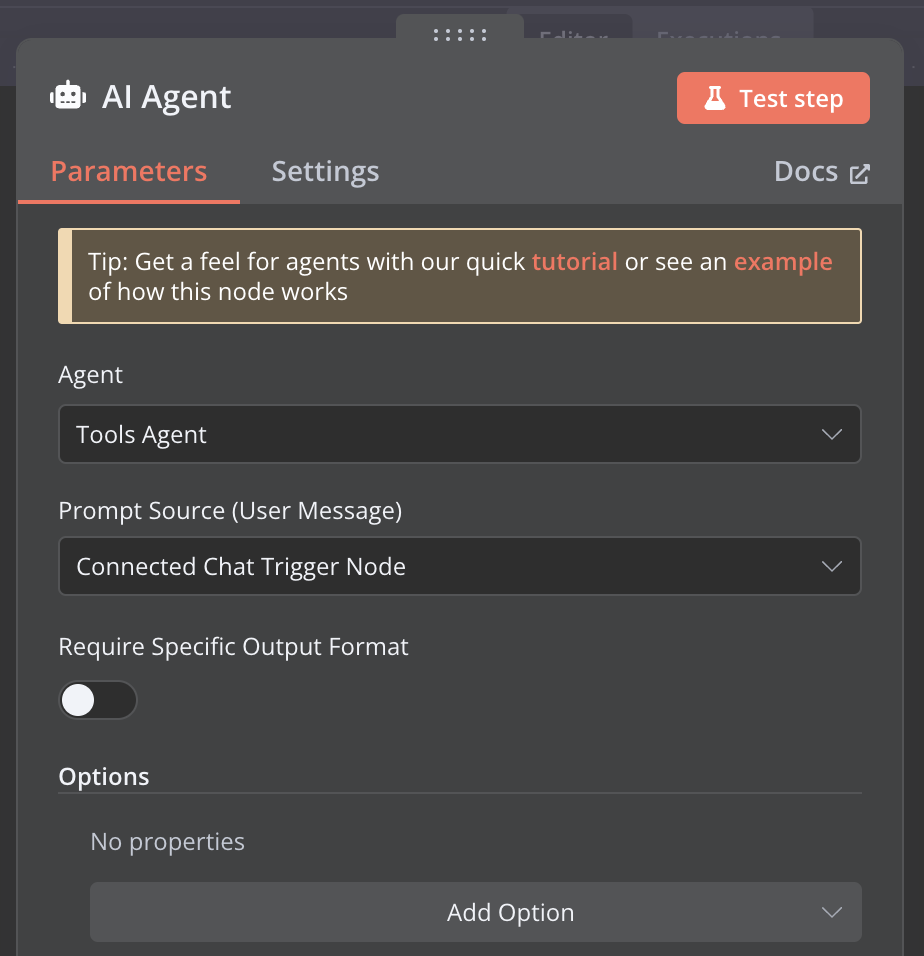This screenshot has width=924, height=956.
Task: Click the external link icon next to Docs
Action: point(859,173)
